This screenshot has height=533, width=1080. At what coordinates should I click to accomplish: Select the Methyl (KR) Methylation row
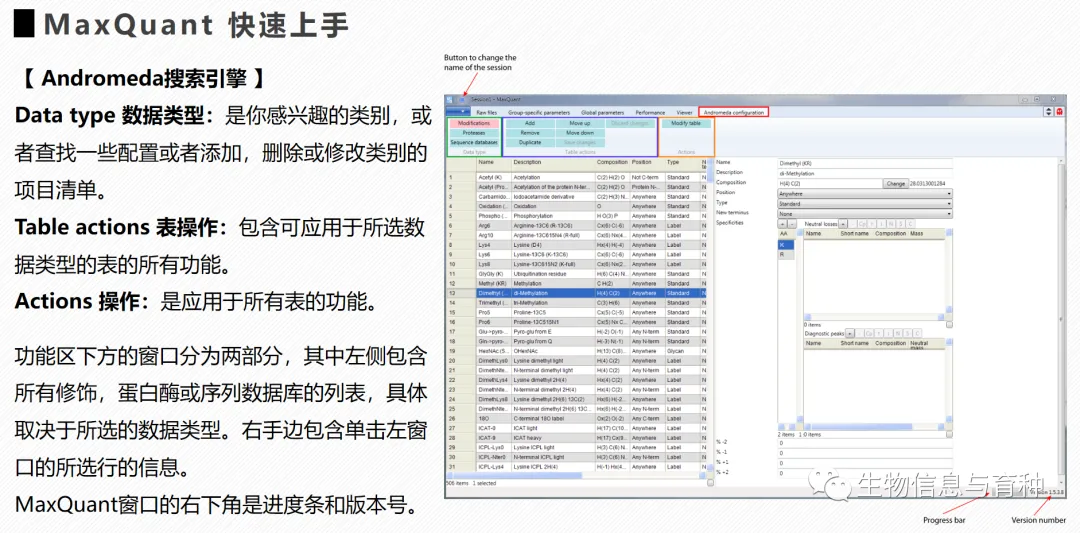[x=576, y=283]
